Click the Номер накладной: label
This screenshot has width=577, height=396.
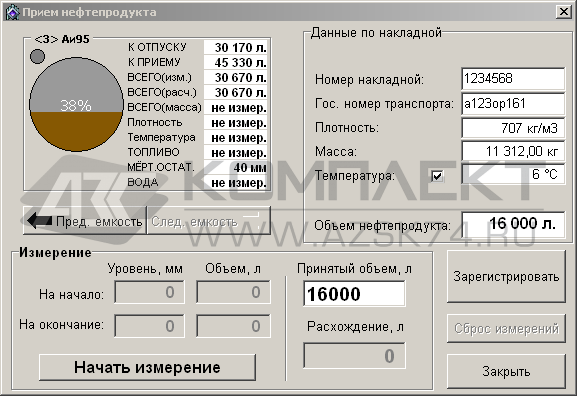click(x=369, y=79)
